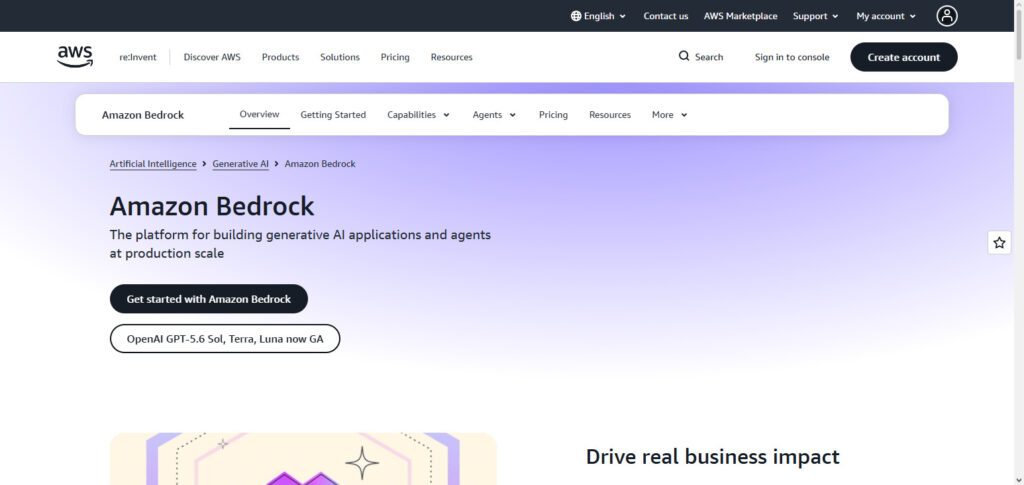Expand the Support menu
This screenshot has height=485, width=1024.
click(x=815, y=16)
